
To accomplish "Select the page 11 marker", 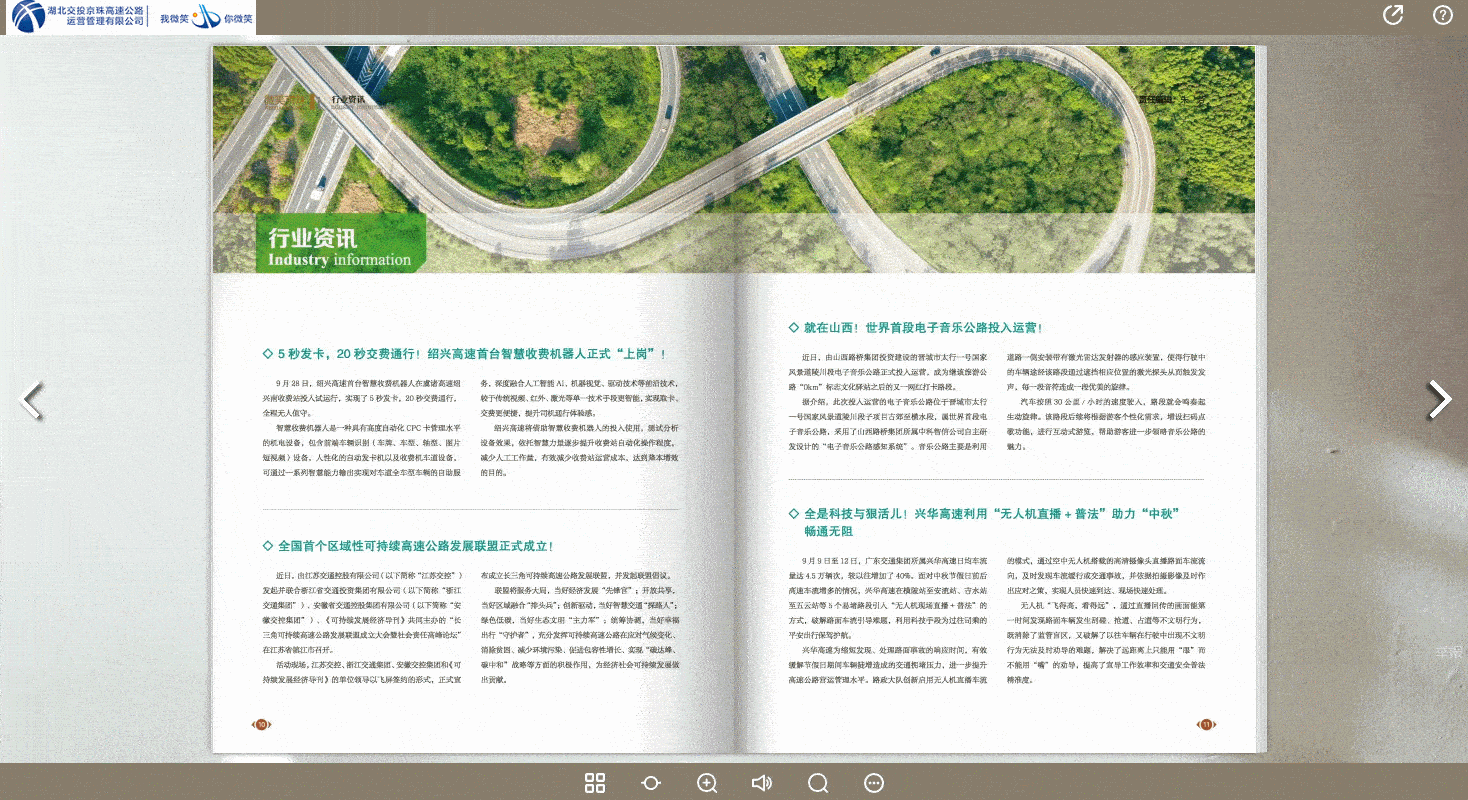I will coord(1205,724).
